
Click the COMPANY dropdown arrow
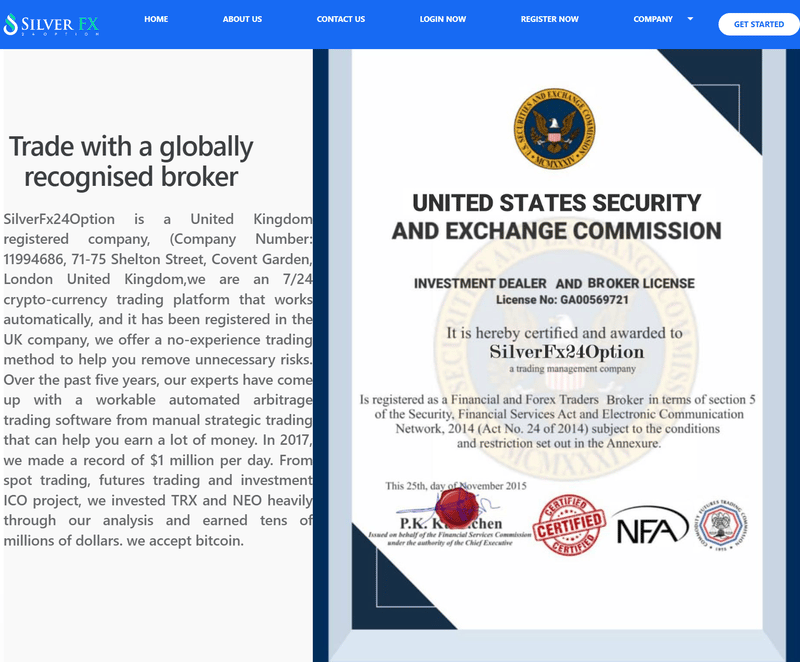690,19
